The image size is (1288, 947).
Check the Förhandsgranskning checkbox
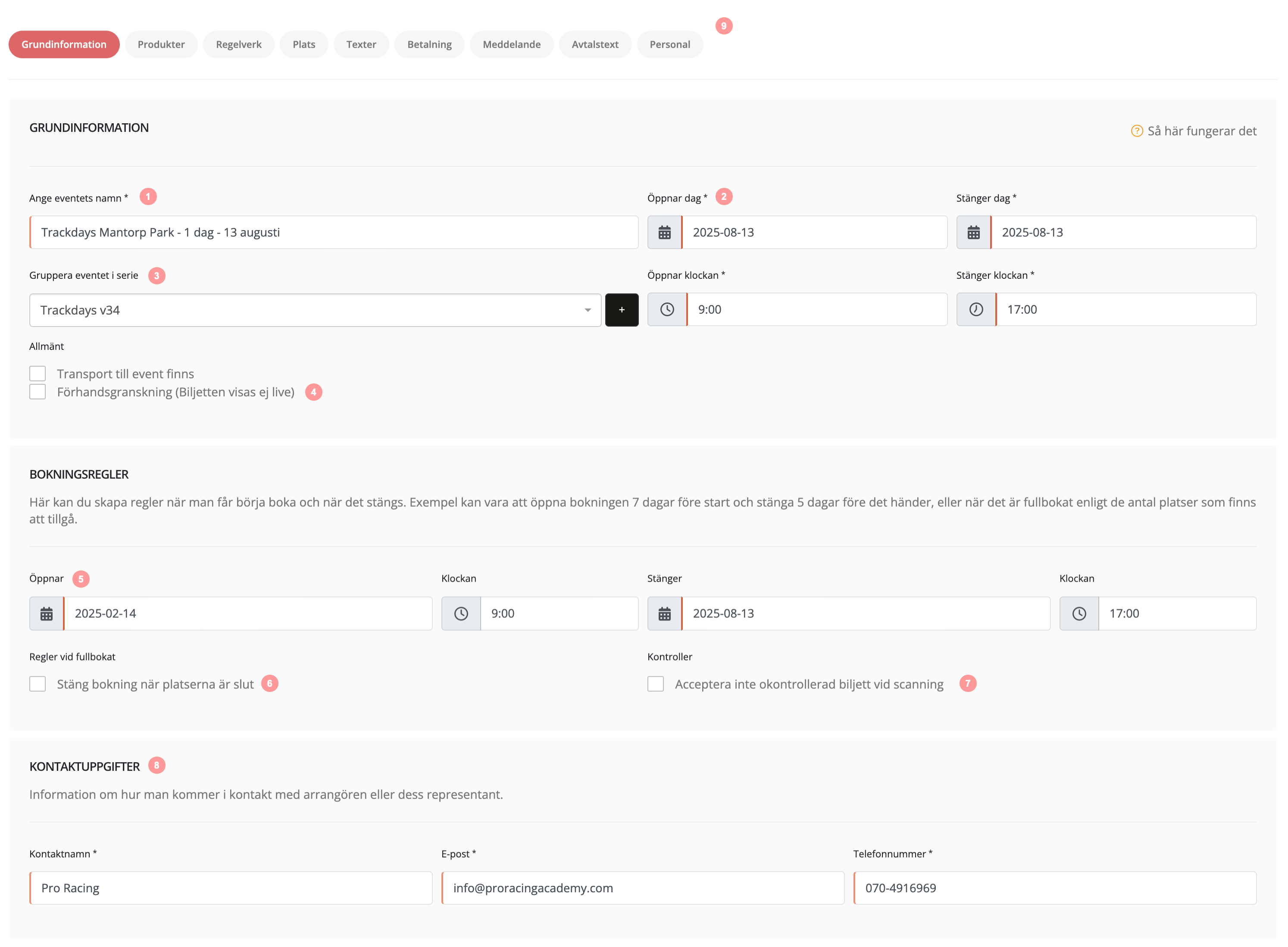pyautogui.click(x=37, y=392)
